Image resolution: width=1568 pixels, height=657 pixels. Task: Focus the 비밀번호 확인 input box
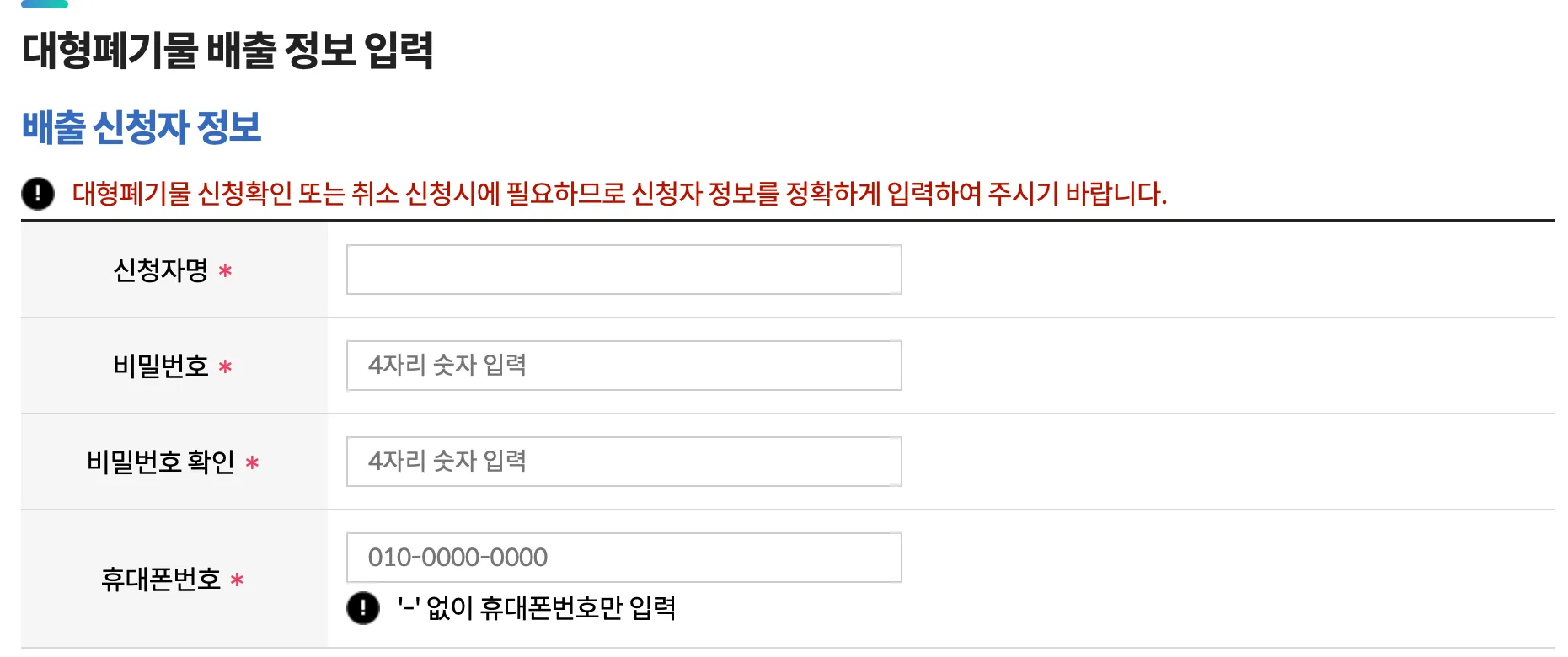pyautogui.click(x=623, y=462)
